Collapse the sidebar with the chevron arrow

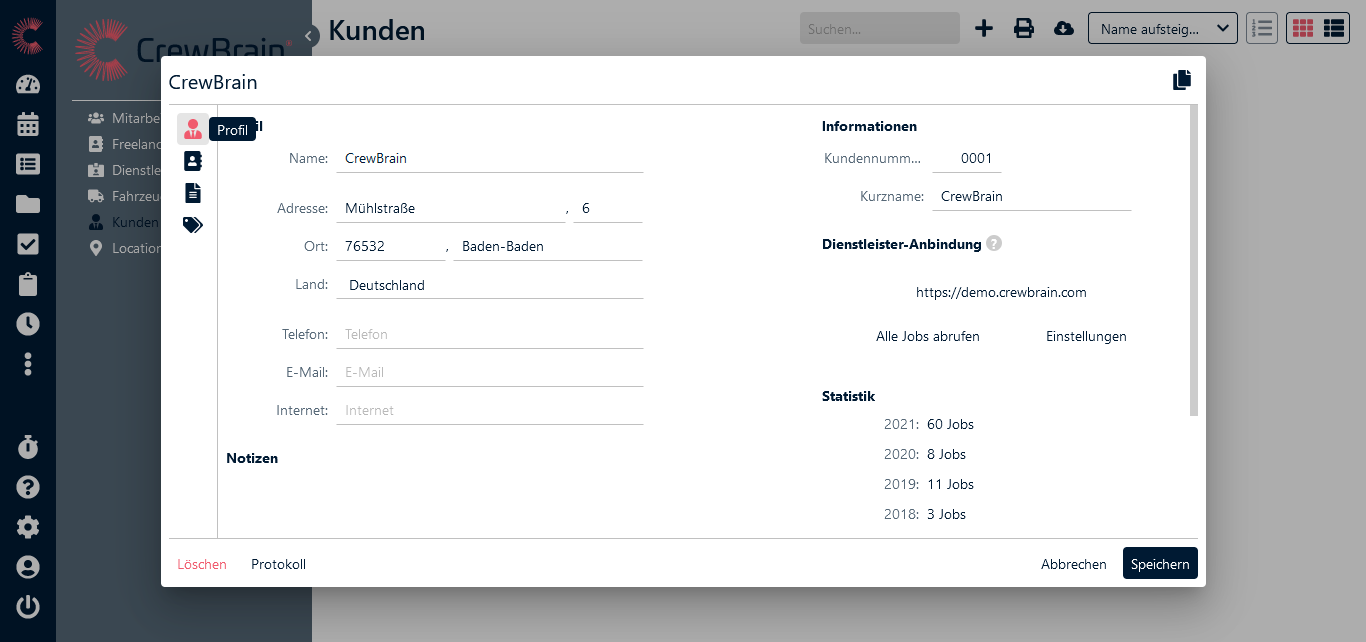coord(309,36)
